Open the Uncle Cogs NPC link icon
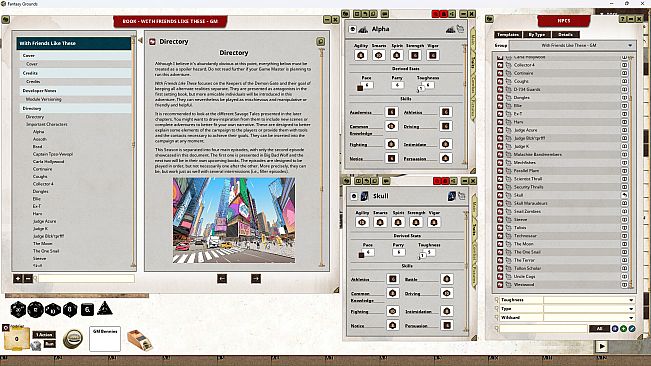 (500, 276)
